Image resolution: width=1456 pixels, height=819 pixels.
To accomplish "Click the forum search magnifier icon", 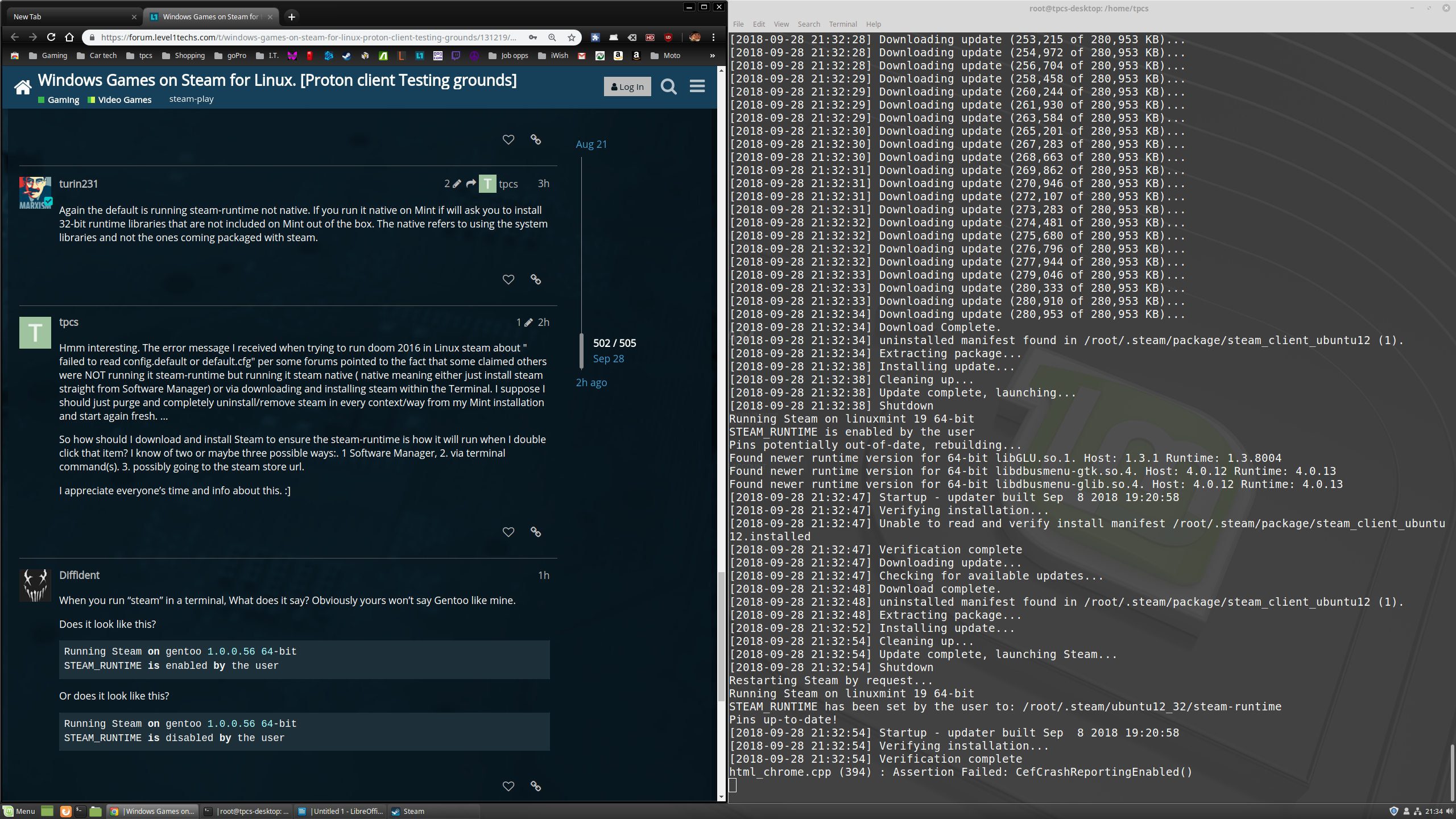I will pos(668,86).
